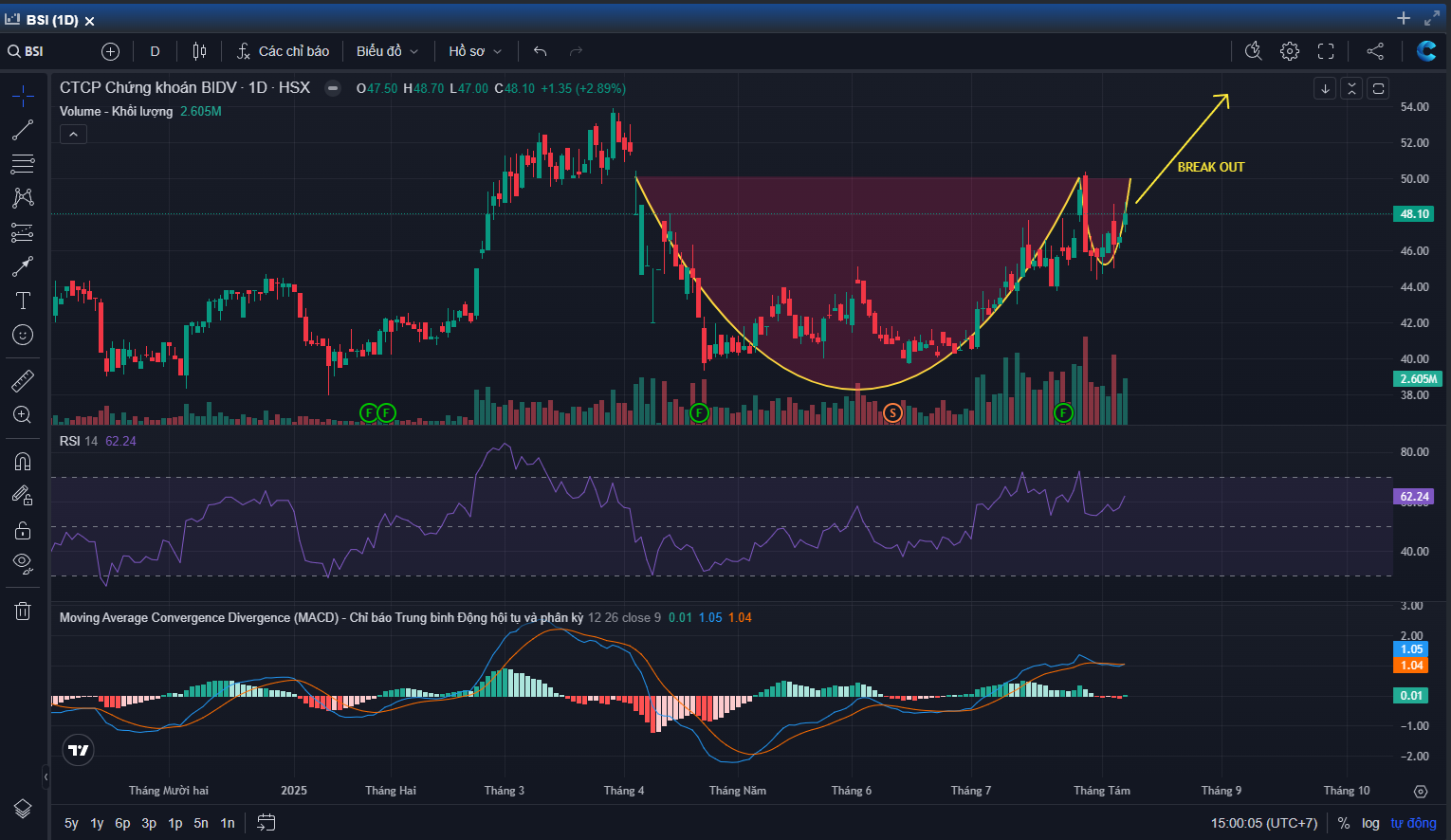The image size is (1451, 840).
Task: Move the price pane down
Action: click(x=1325, y=88)
